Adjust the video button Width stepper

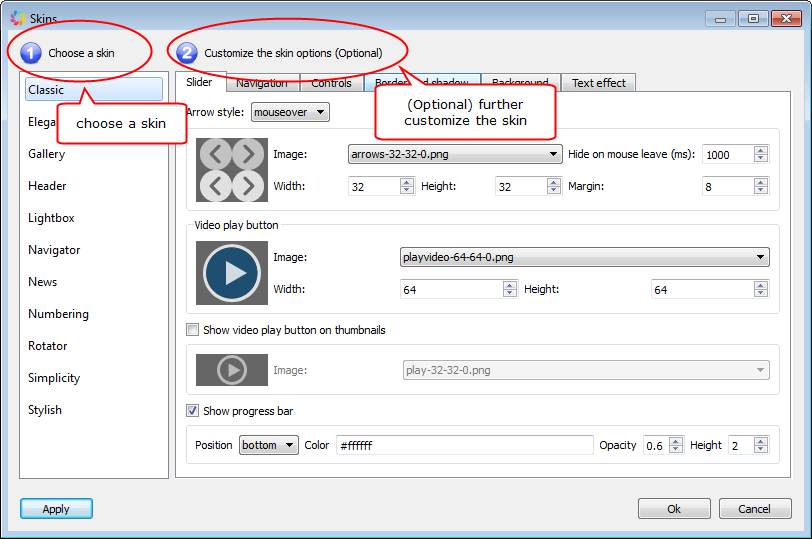point(510,289)
